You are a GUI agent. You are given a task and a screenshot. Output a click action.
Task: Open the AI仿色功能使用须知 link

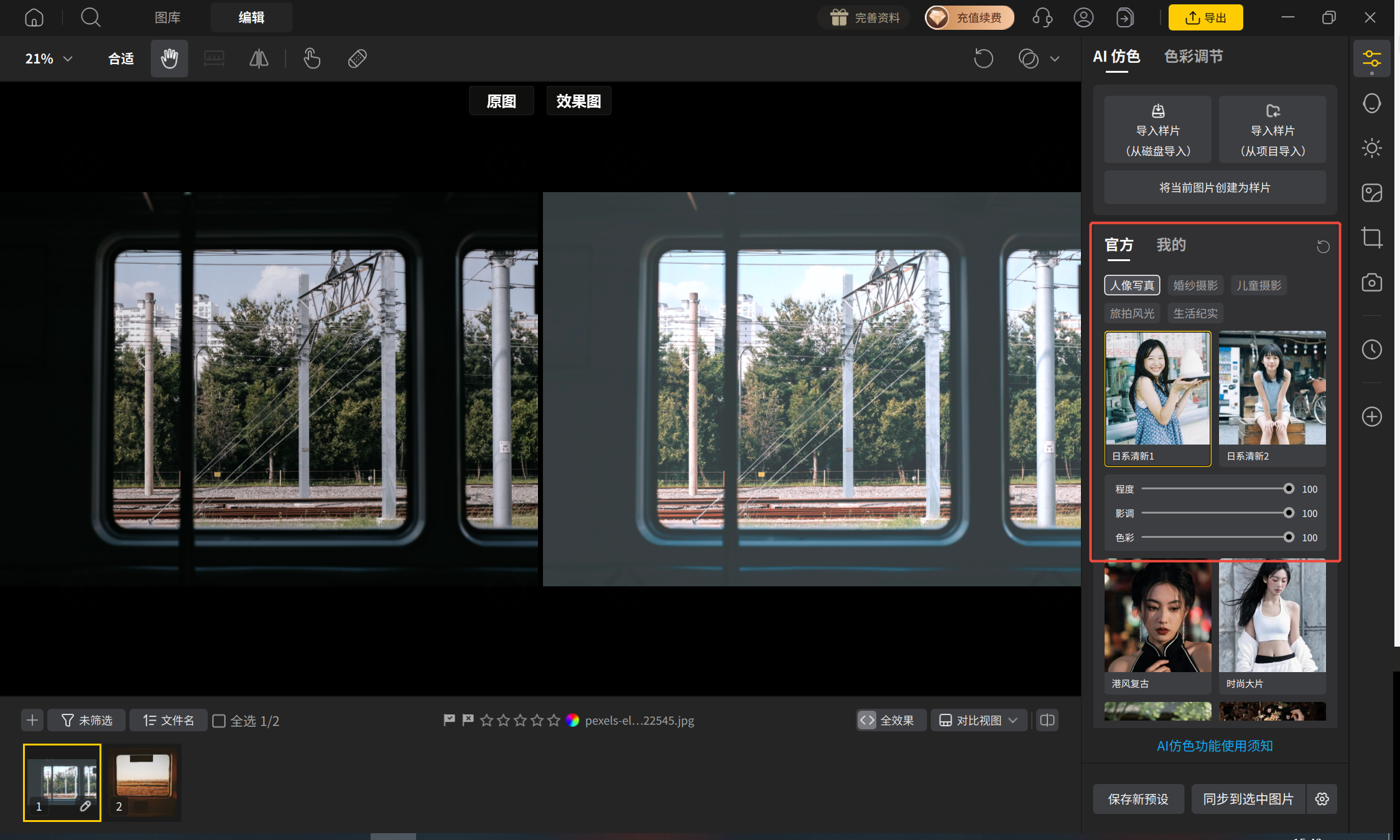(1215, 746)
